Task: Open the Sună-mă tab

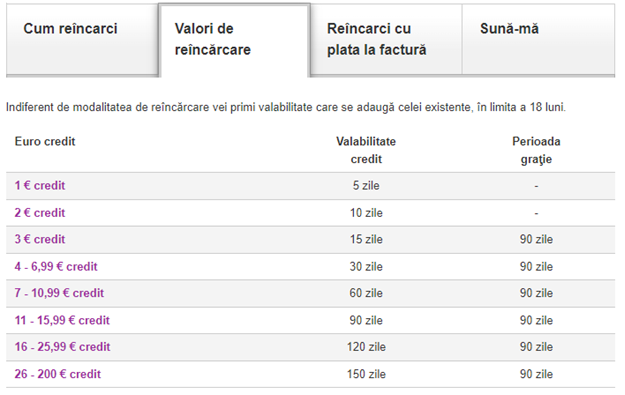Action: (x=539, y=39)
